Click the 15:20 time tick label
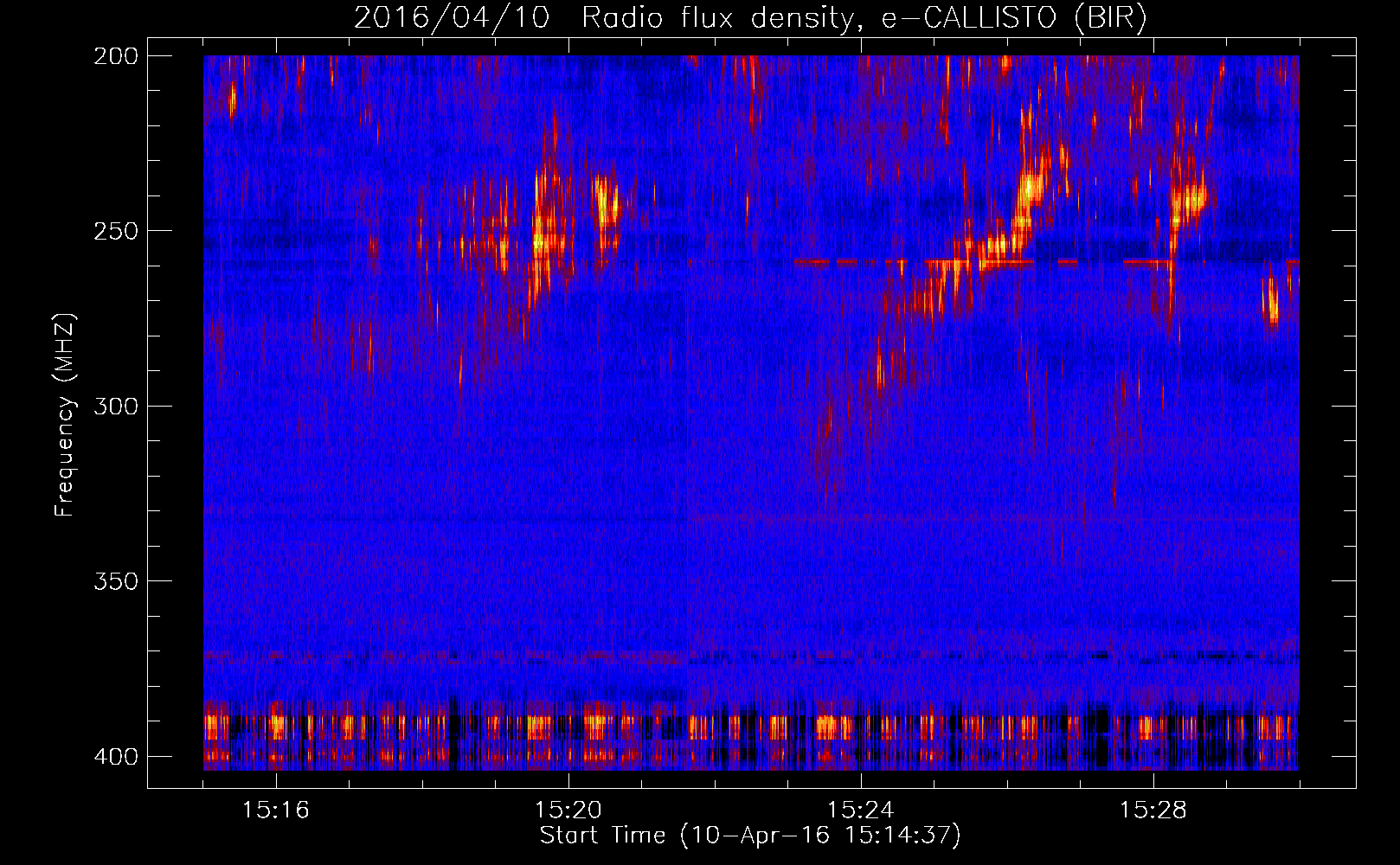This screenshot has width=1400, height=865. tap(568, 811)
